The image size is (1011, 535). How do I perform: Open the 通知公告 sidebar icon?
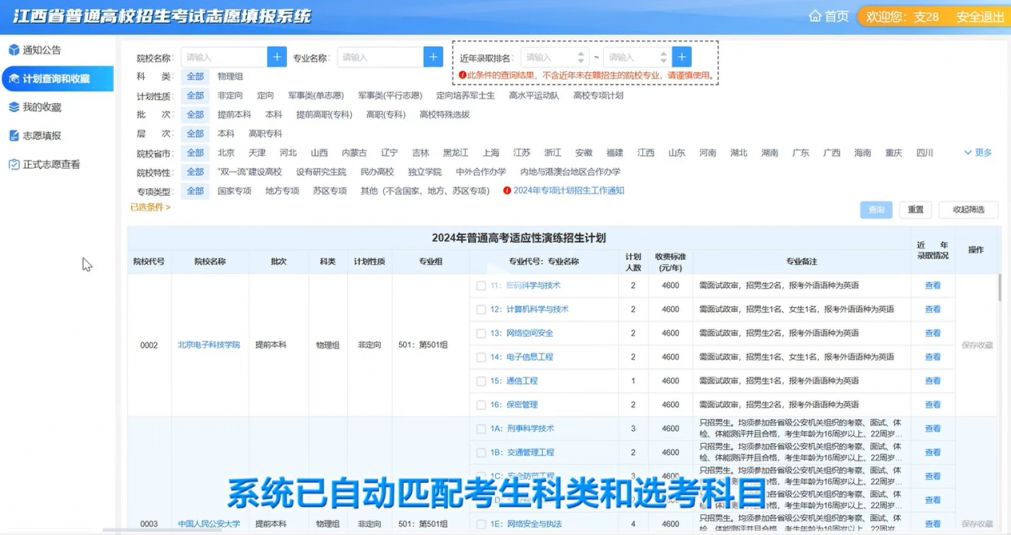[x=14, y=50]
